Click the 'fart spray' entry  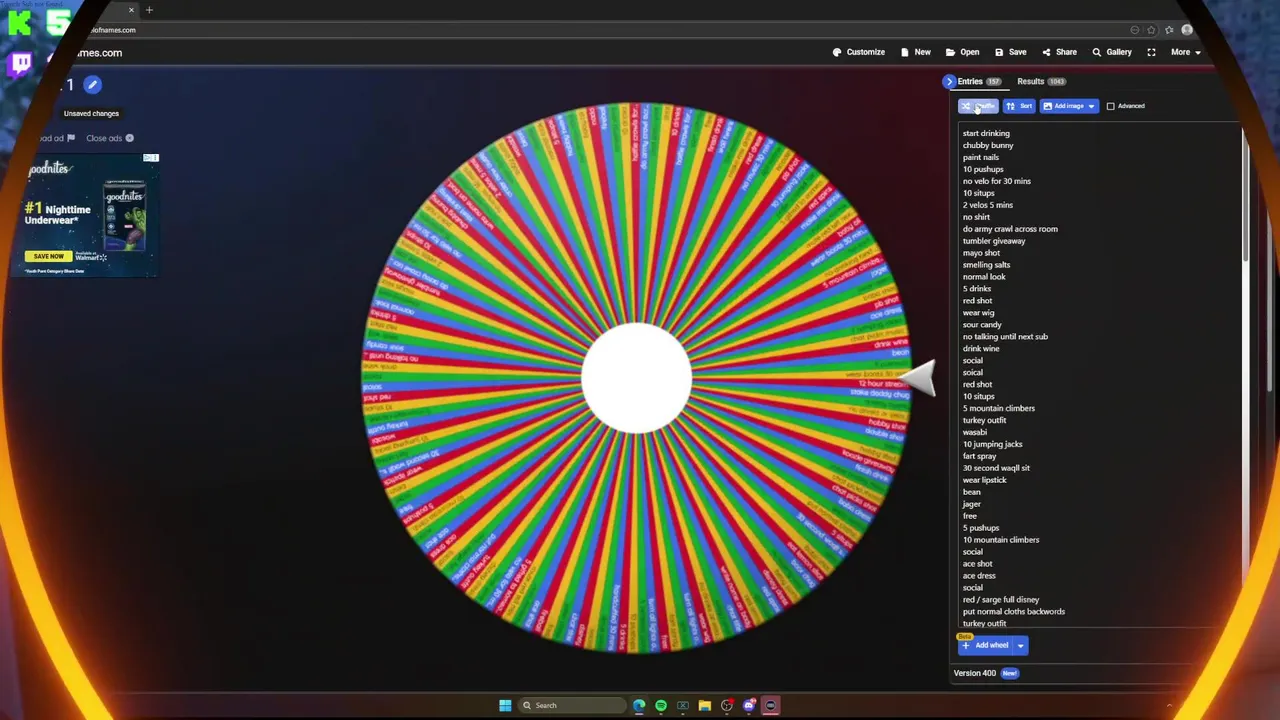coord(980,456)
